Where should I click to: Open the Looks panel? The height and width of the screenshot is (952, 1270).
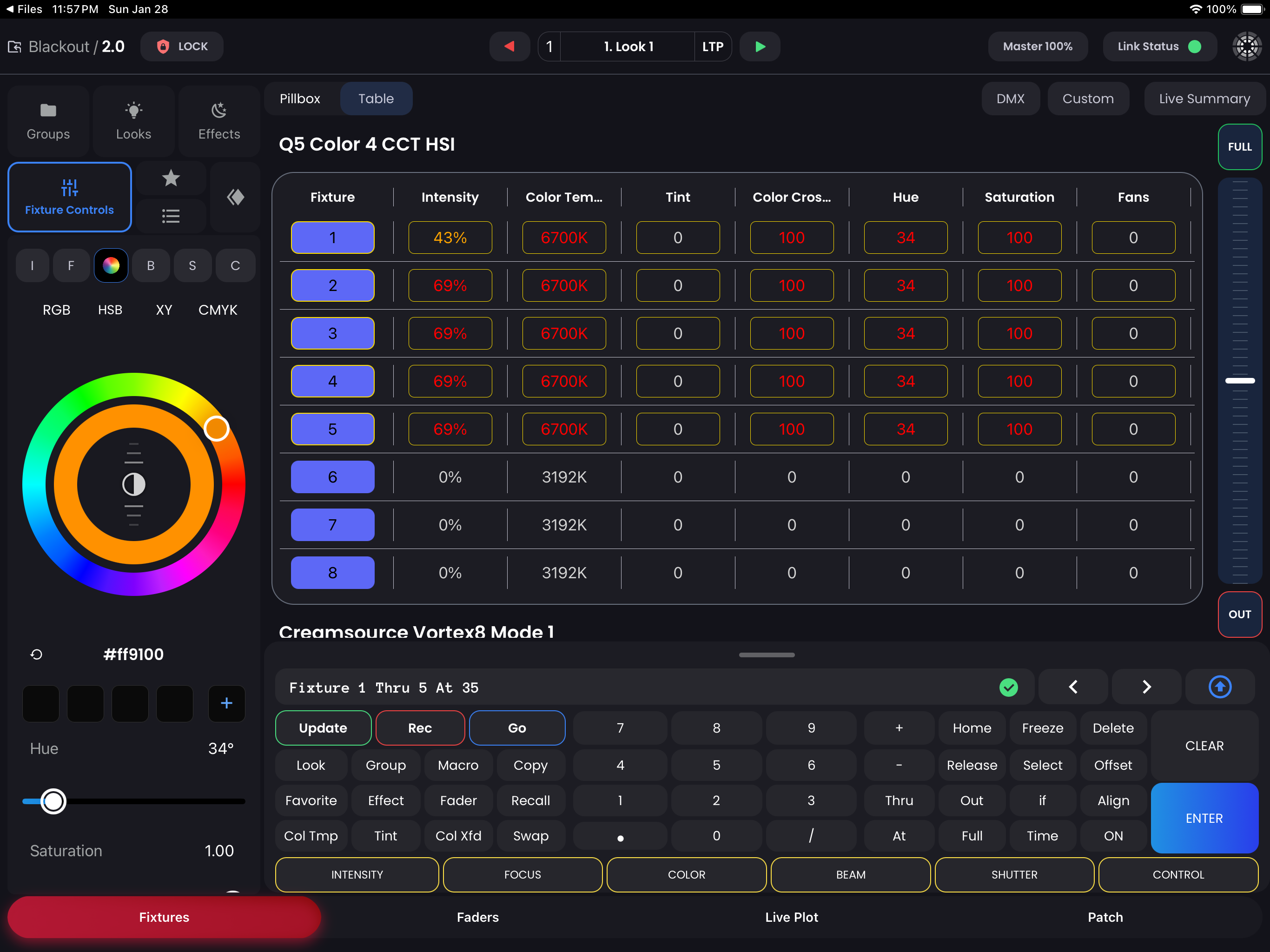pos(134,121)
